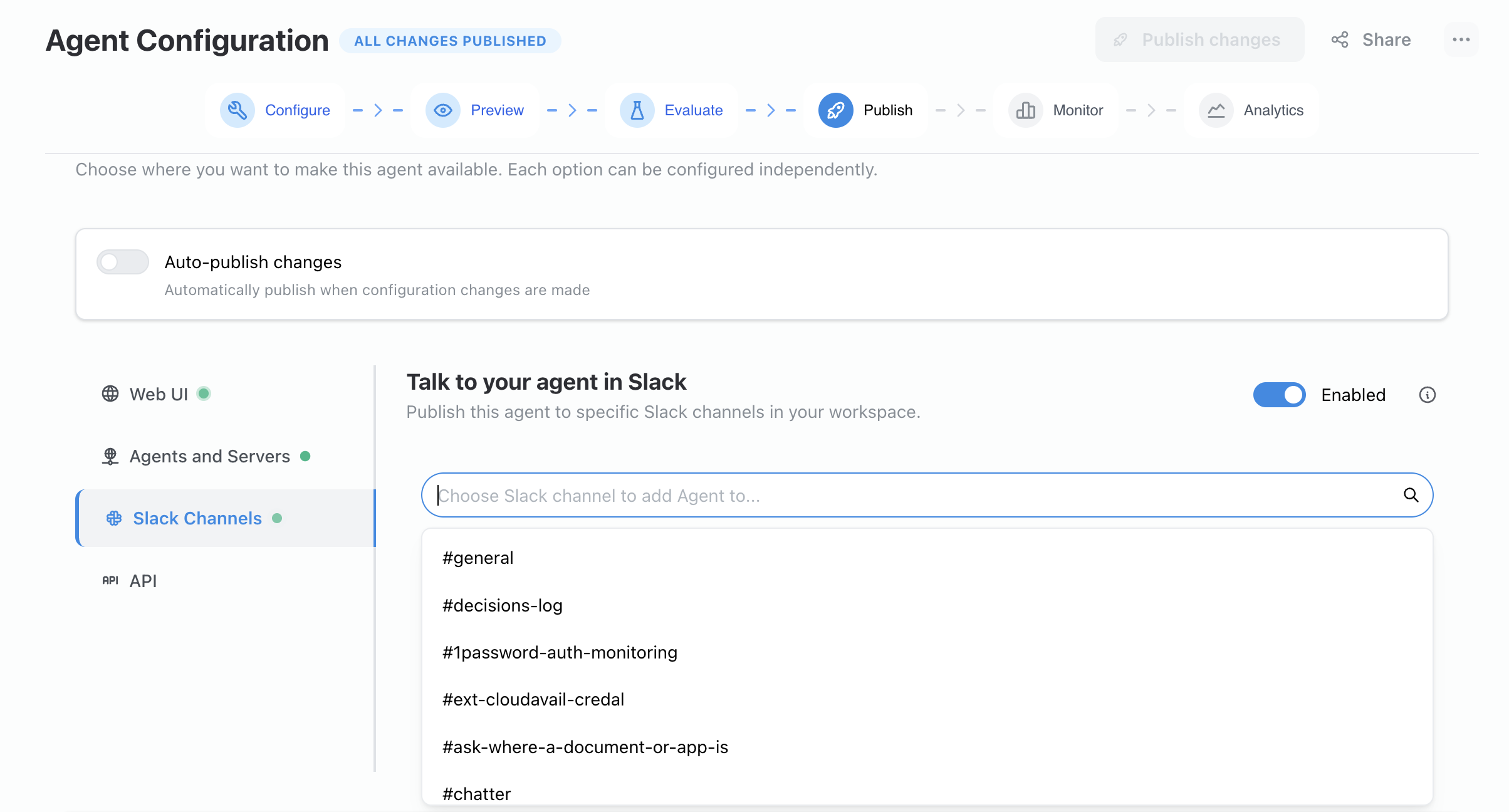
Task: Click the Configure wrench icon
Action: (237, 110)
